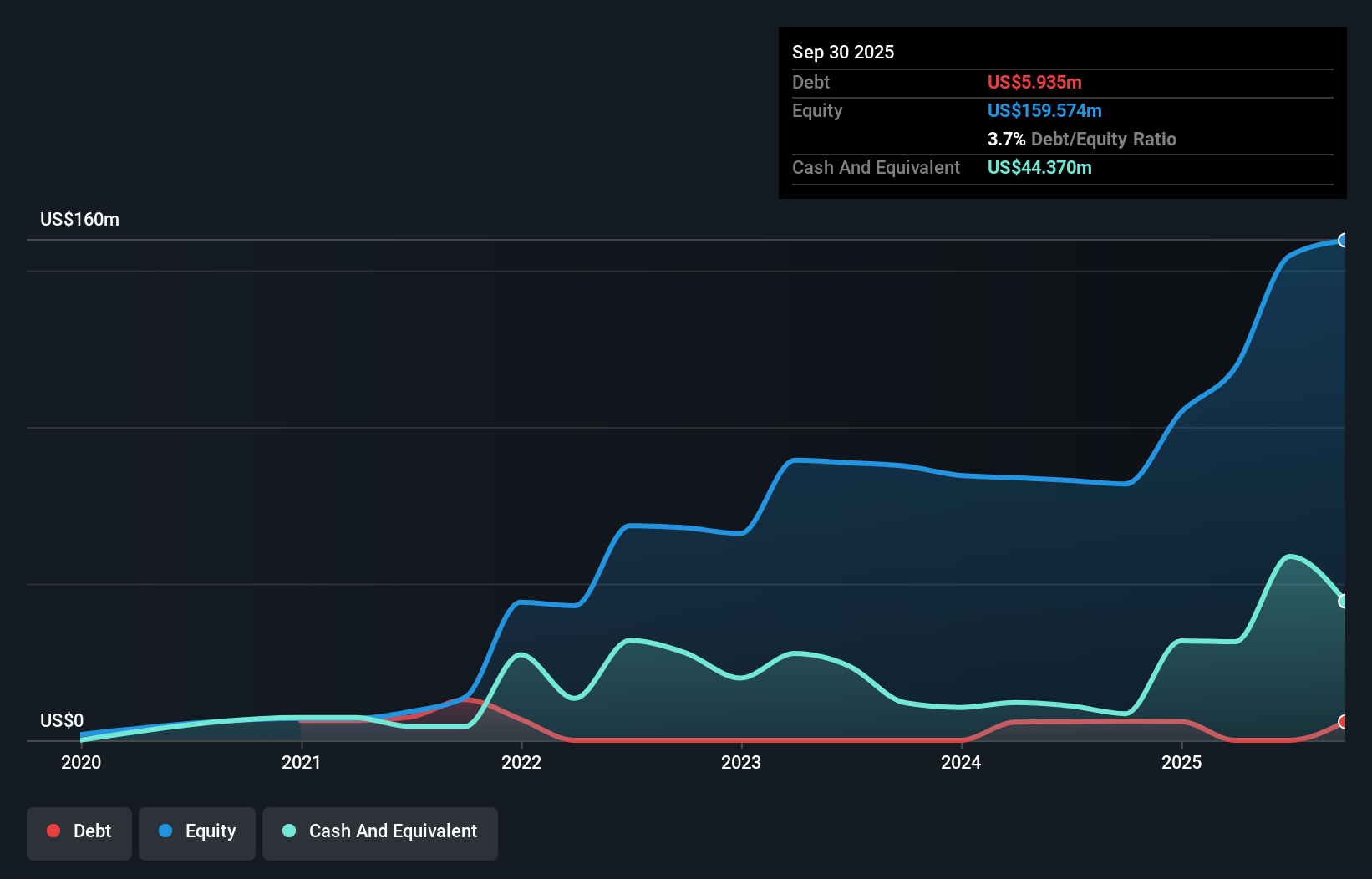1372x879 pixels.
Task: Expand the Equity row in the tooltip
Action: tap(816, 110)
